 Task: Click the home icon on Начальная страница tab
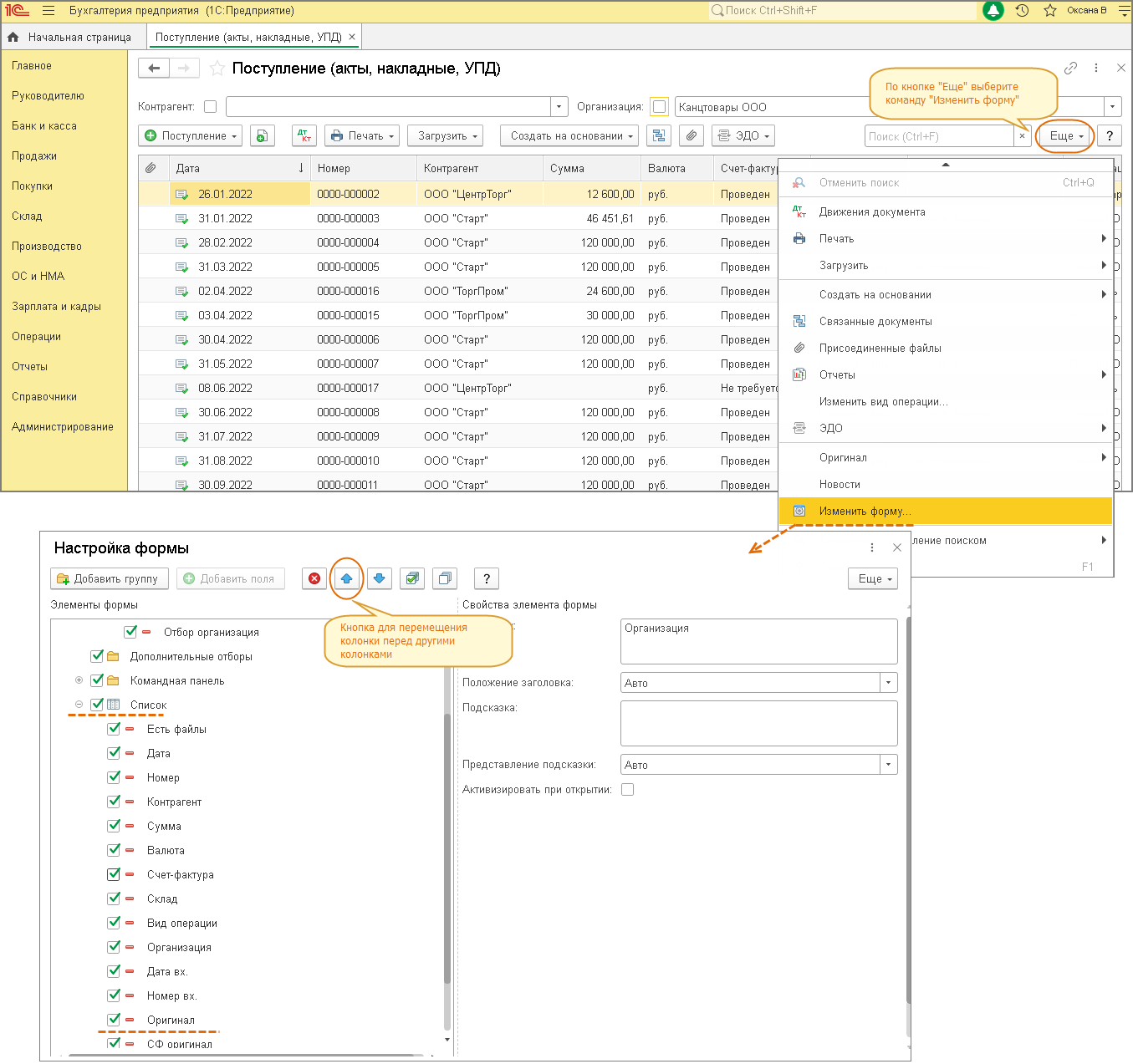tap(13, 37)
